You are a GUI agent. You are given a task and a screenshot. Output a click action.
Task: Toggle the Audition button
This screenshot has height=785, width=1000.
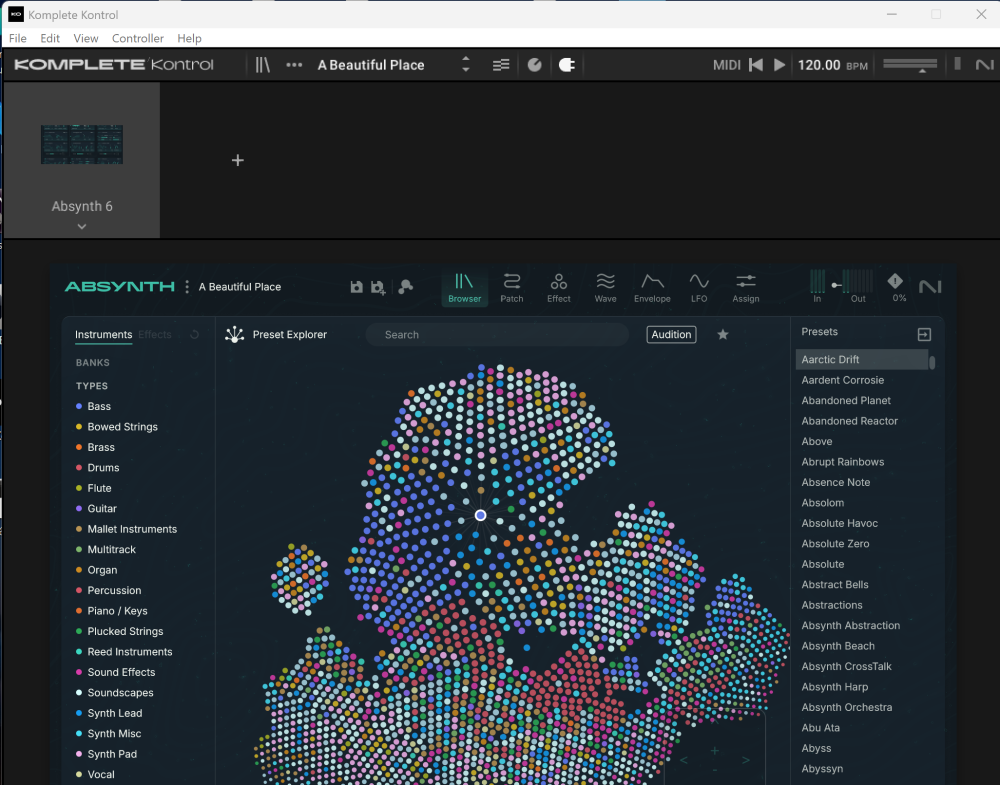(x=671, y=335)
